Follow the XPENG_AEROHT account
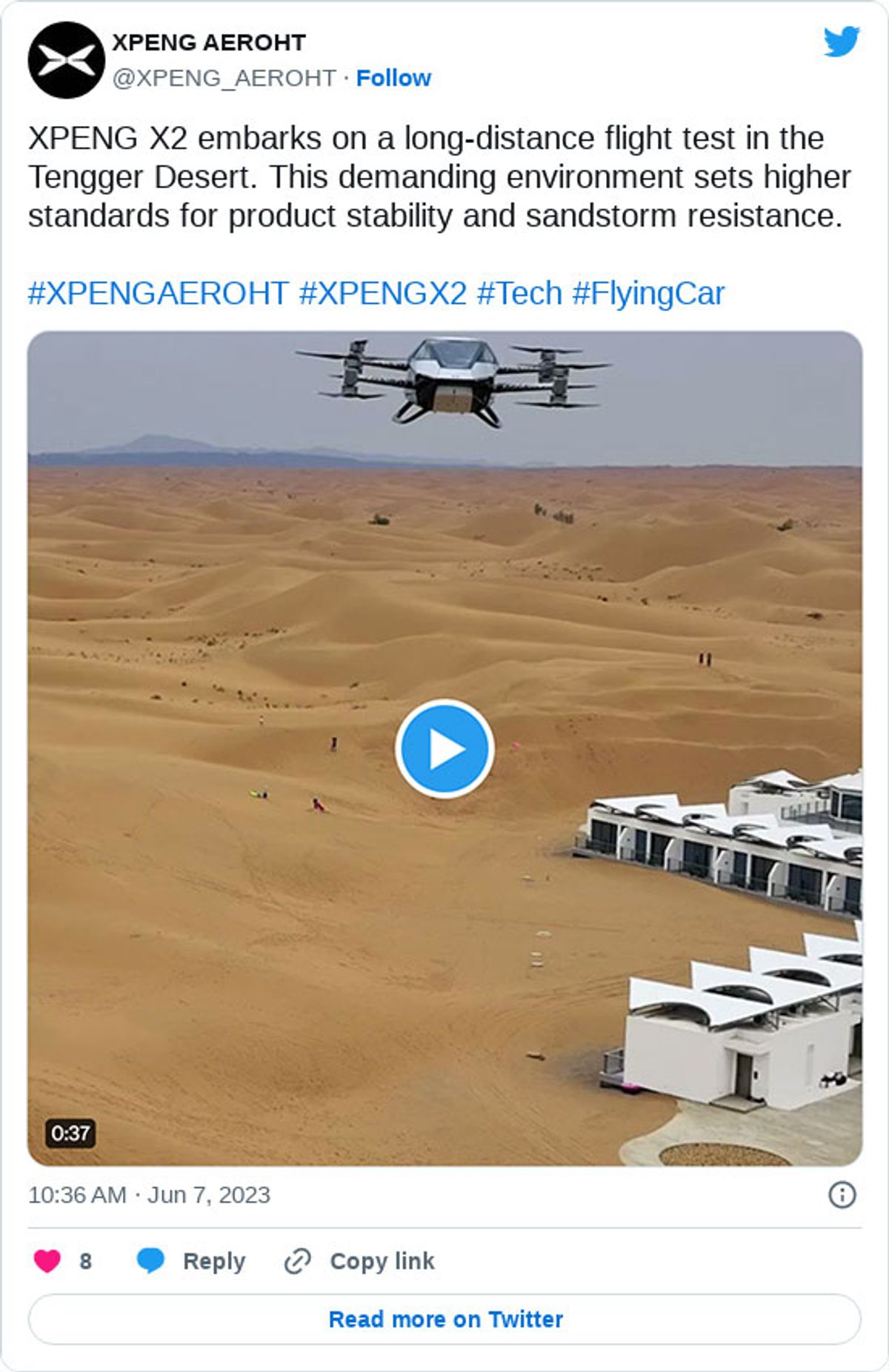Screen dimensions: 889x1372 coord(393,78)
